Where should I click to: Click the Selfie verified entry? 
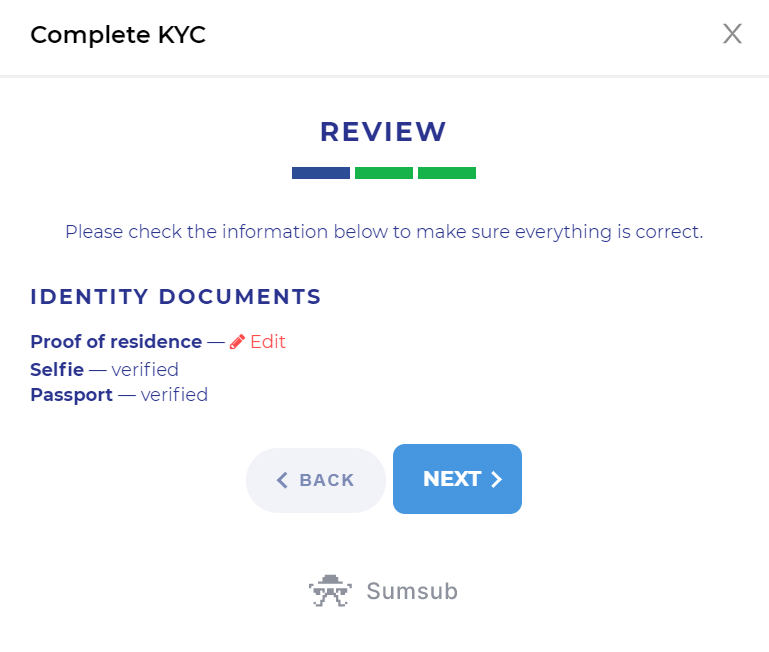tap(104, 370)
